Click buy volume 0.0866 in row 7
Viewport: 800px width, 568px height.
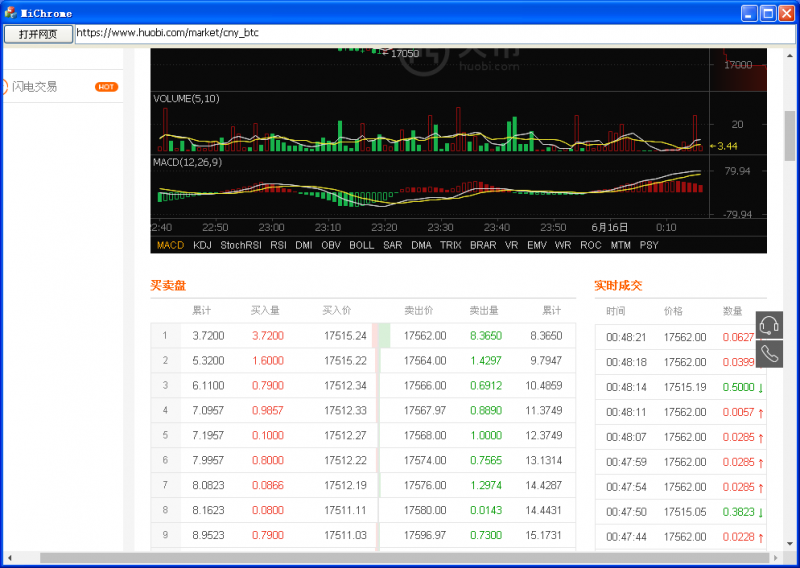point(268,485)
